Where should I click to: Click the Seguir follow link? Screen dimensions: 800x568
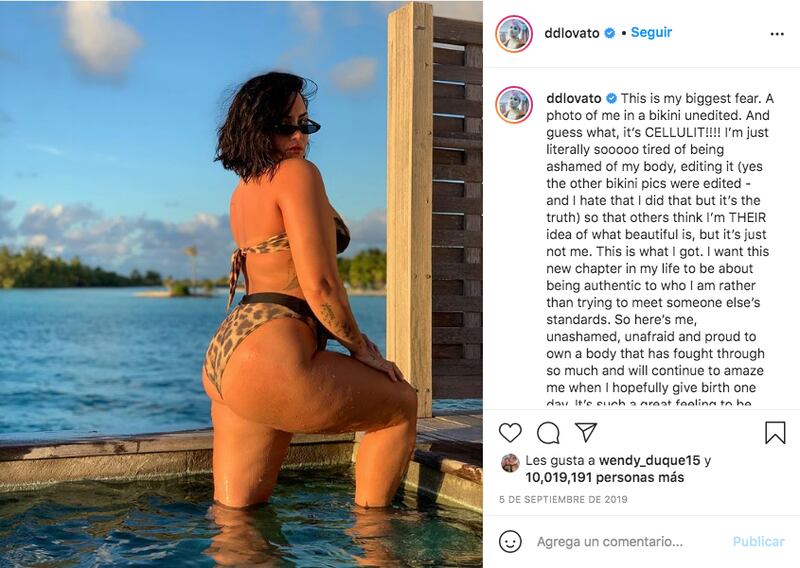651,32
